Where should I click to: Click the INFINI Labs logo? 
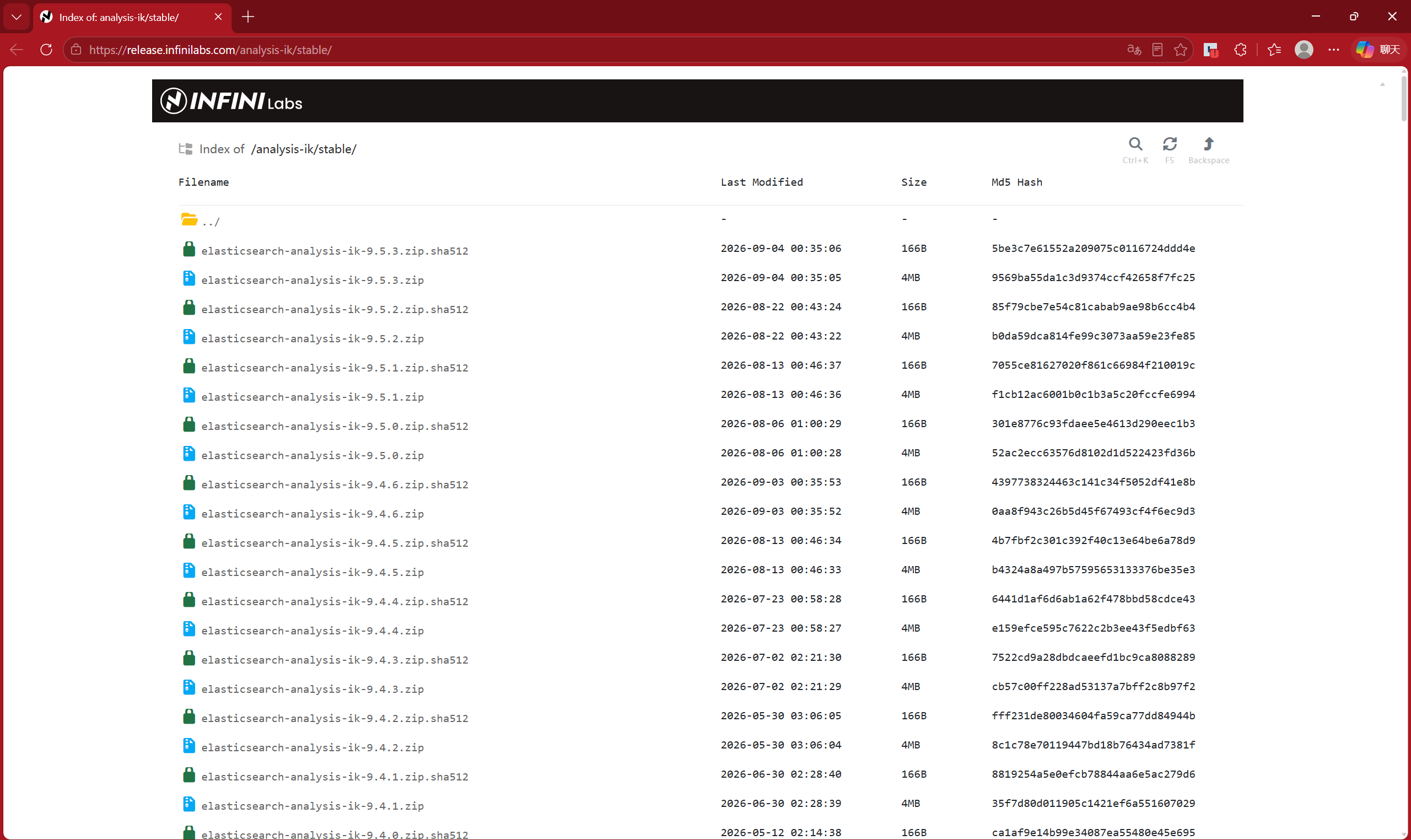pos(231,101)
